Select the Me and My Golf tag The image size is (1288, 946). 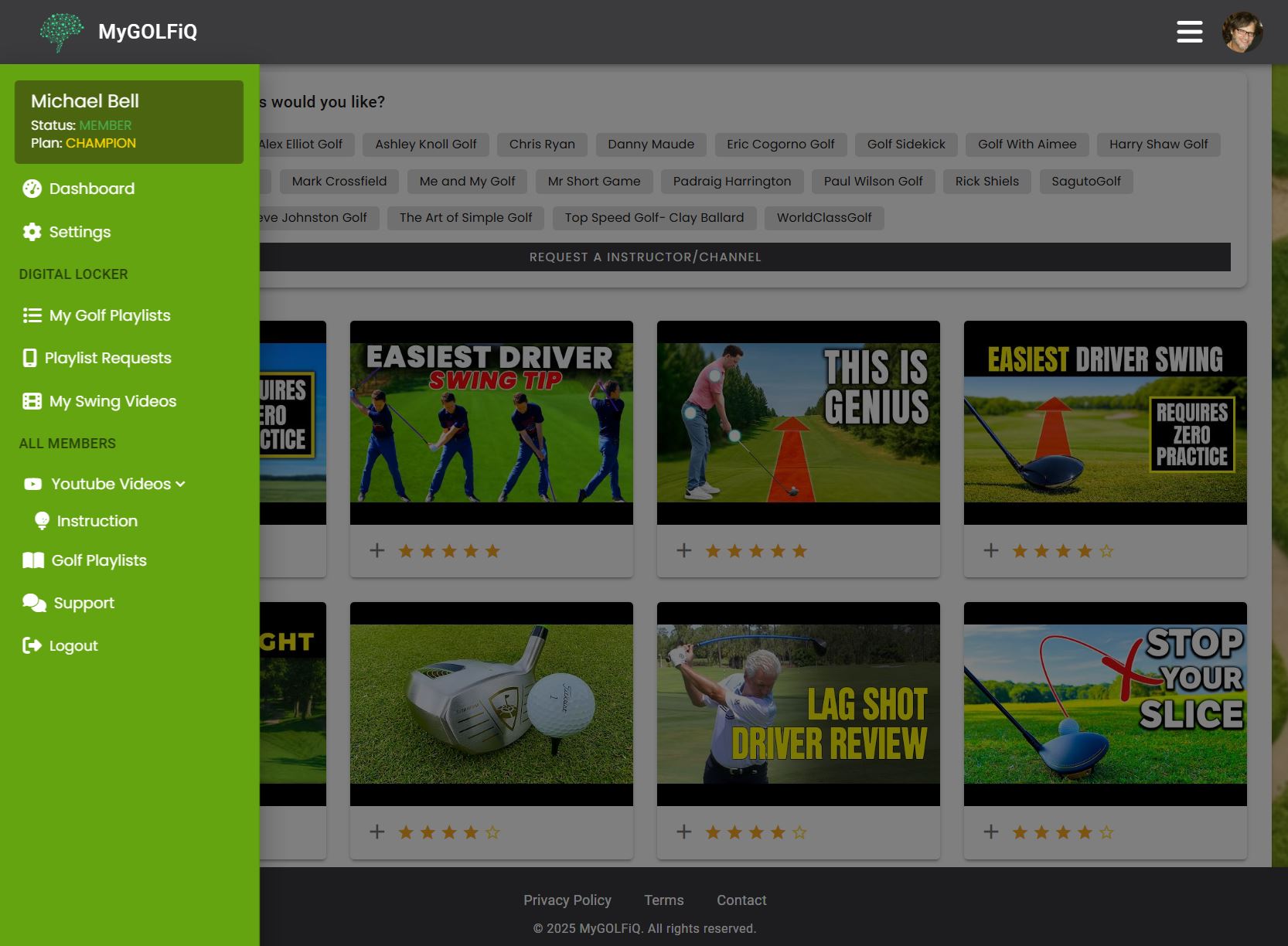468,182
